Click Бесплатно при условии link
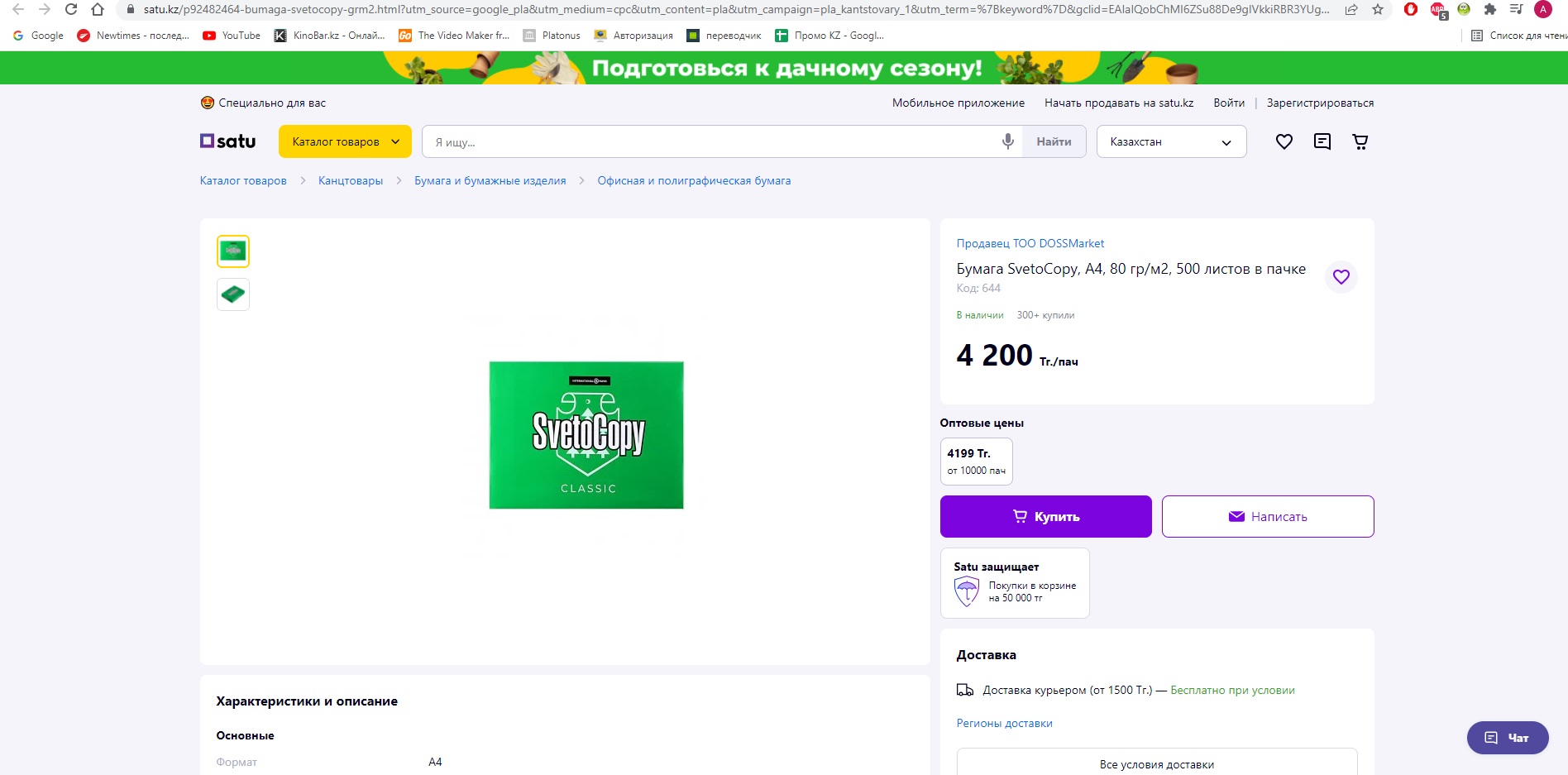 (x=1232, y=690)
